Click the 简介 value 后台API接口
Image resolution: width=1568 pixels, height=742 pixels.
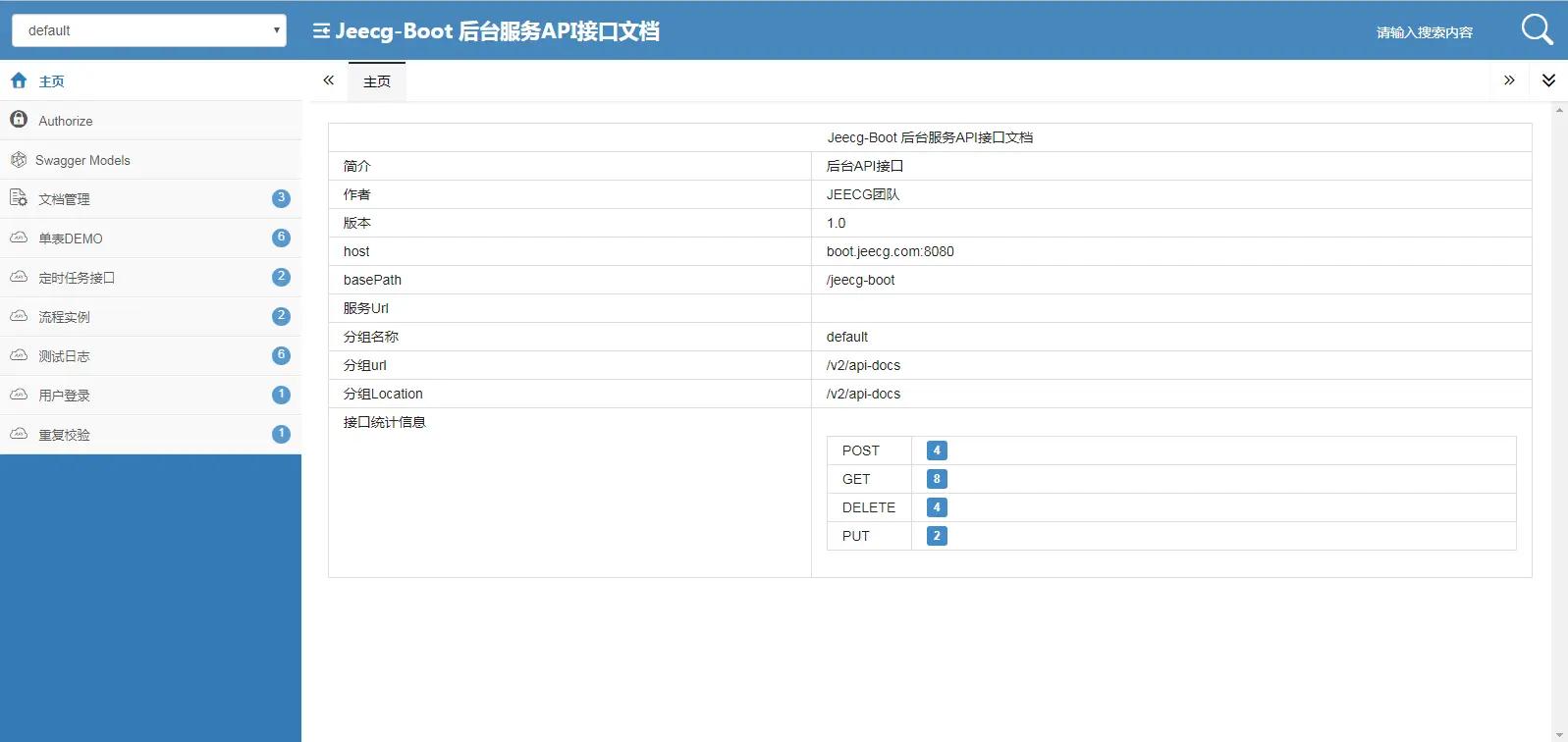coord(865,166)
